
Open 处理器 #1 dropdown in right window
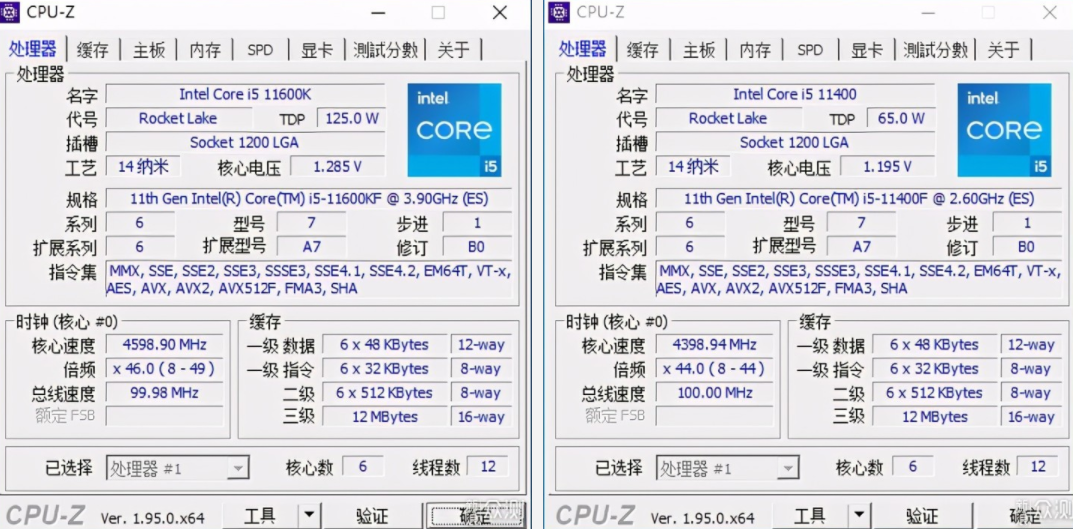point(727,469)
